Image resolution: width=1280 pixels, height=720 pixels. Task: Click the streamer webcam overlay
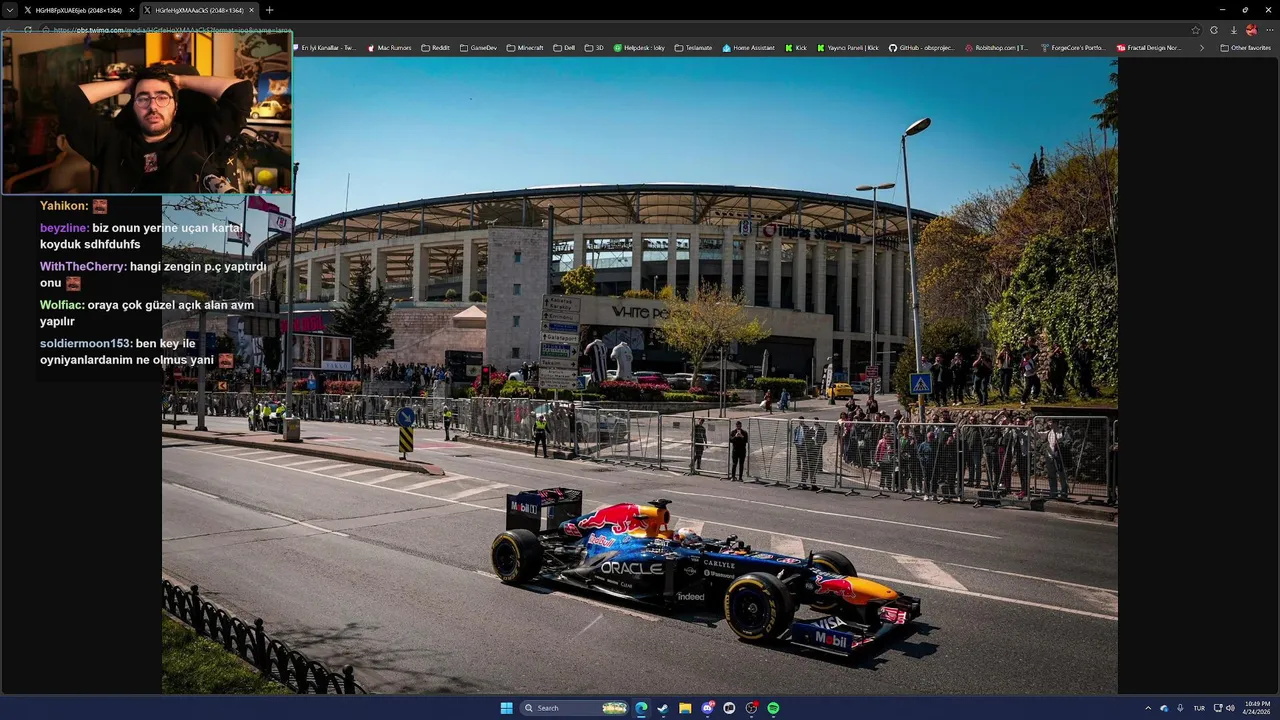point(147,112)
